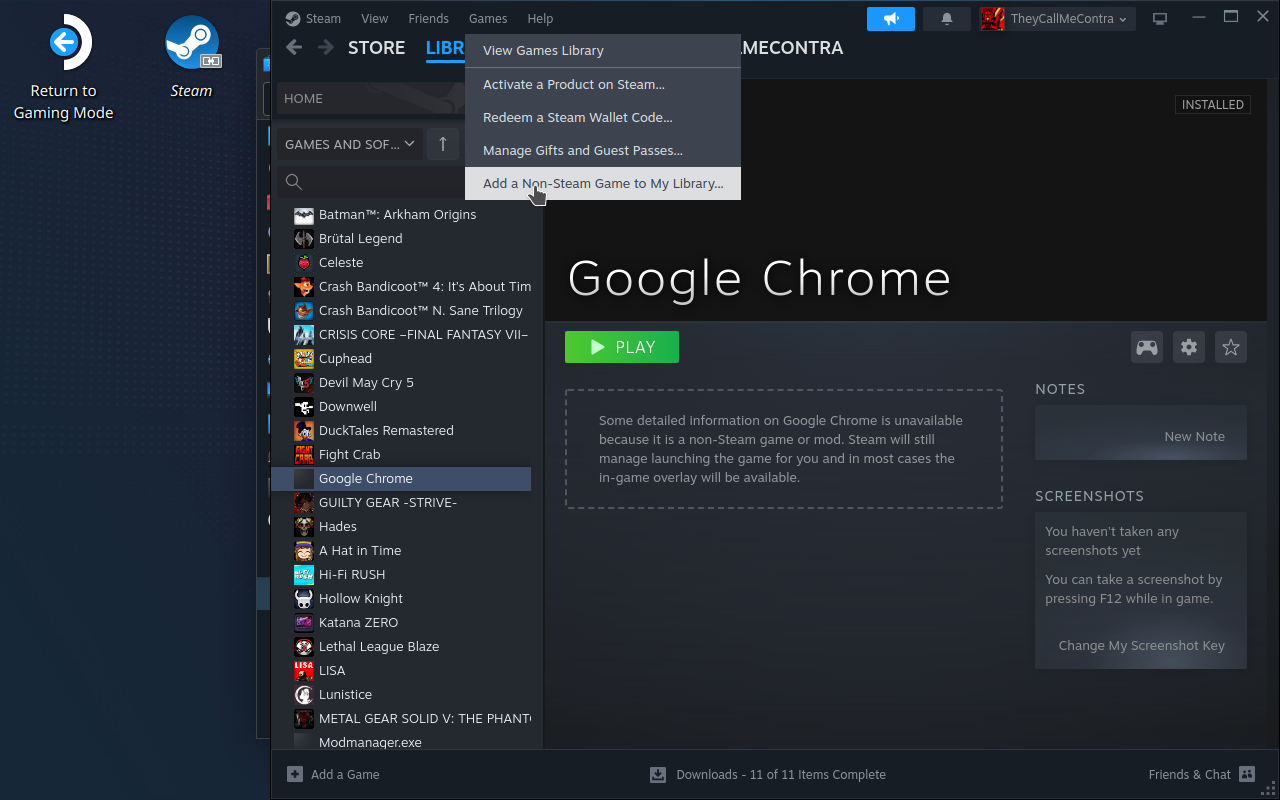Click the LISA game icon

point(304,670)
